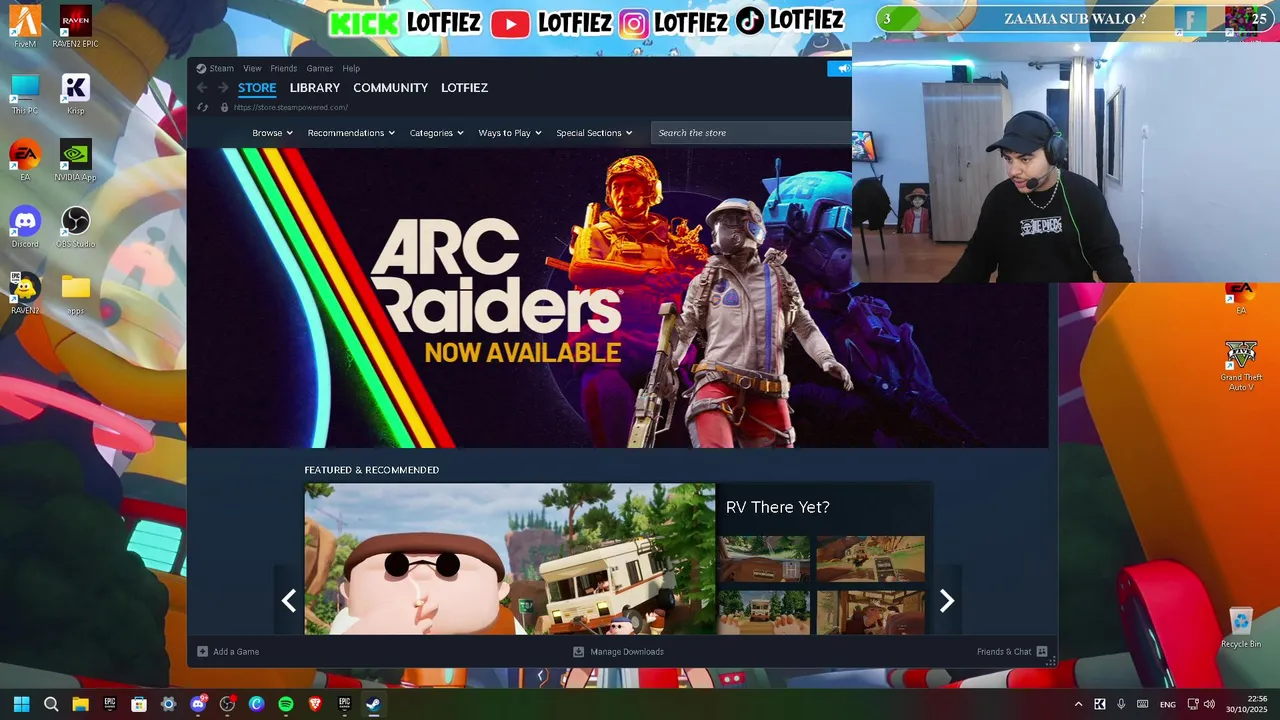Switch to the LIBRARY tab
This screenshot has width=1280, height=720.
(315, 88)
